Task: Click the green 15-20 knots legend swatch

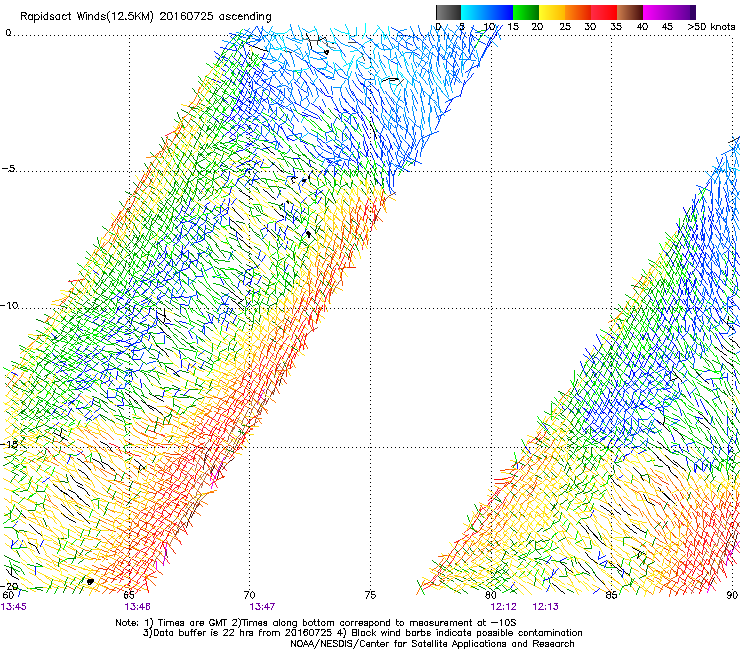Action: pyautogui.click(x=526, y=12)
